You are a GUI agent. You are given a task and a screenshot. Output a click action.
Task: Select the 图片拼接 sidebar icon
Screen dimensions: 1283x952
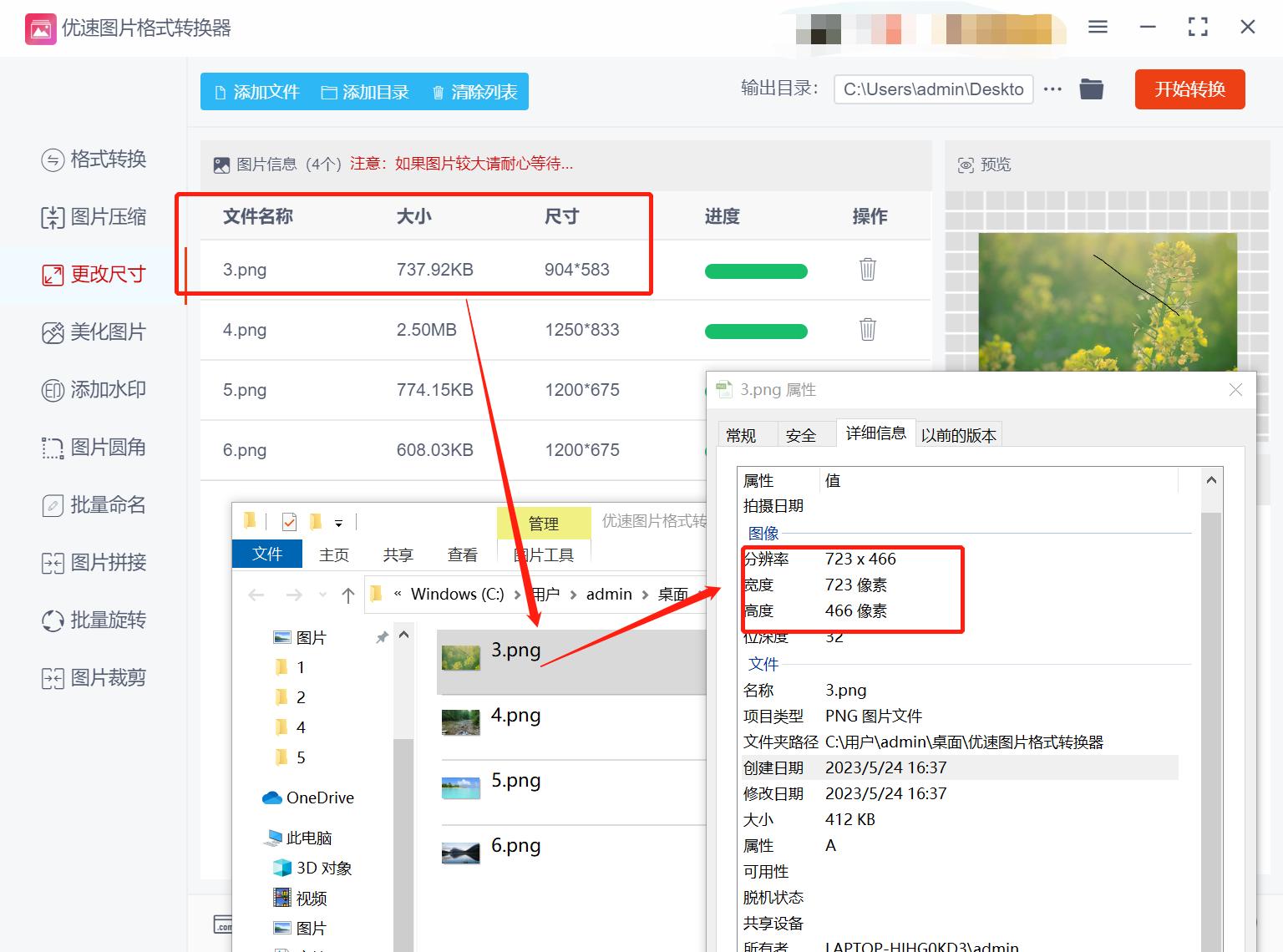[94, 563]
